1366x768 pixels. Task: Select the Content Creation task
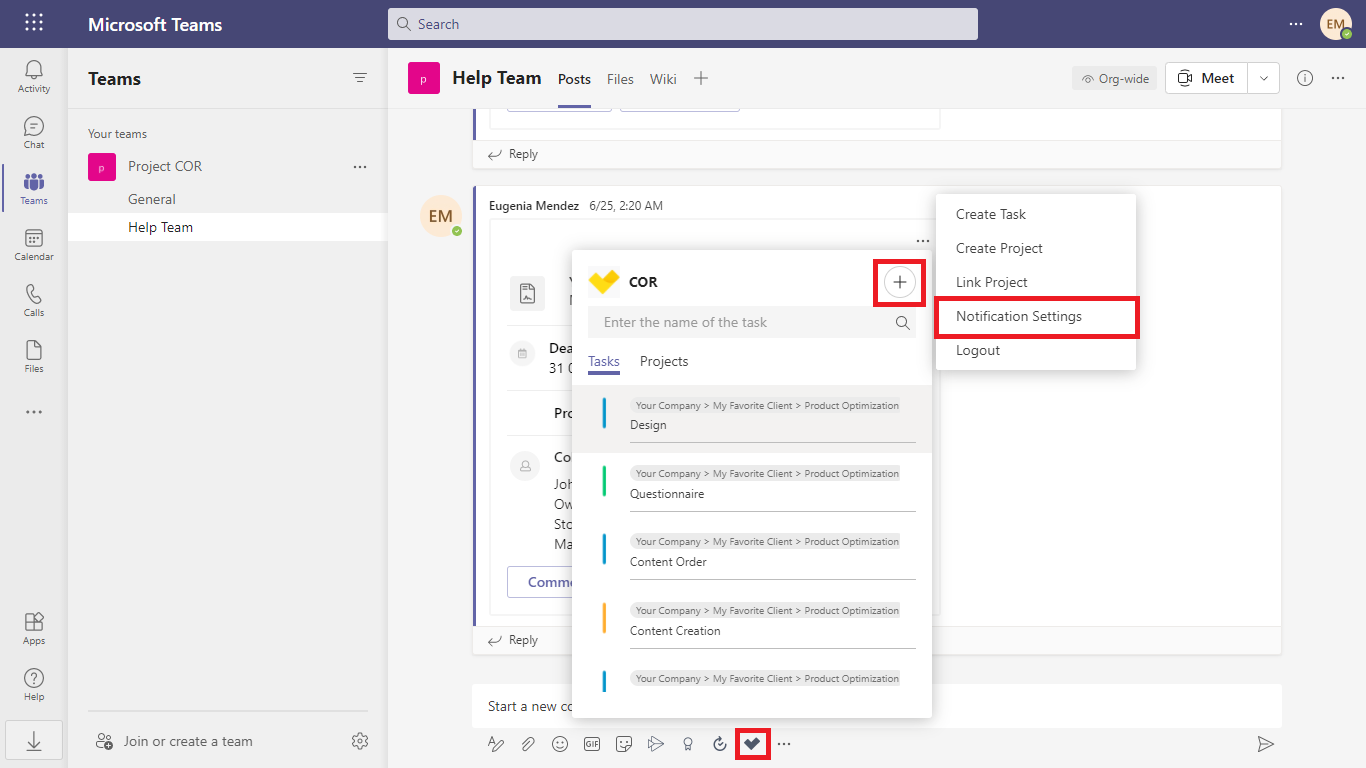click(x=752, y=624)
